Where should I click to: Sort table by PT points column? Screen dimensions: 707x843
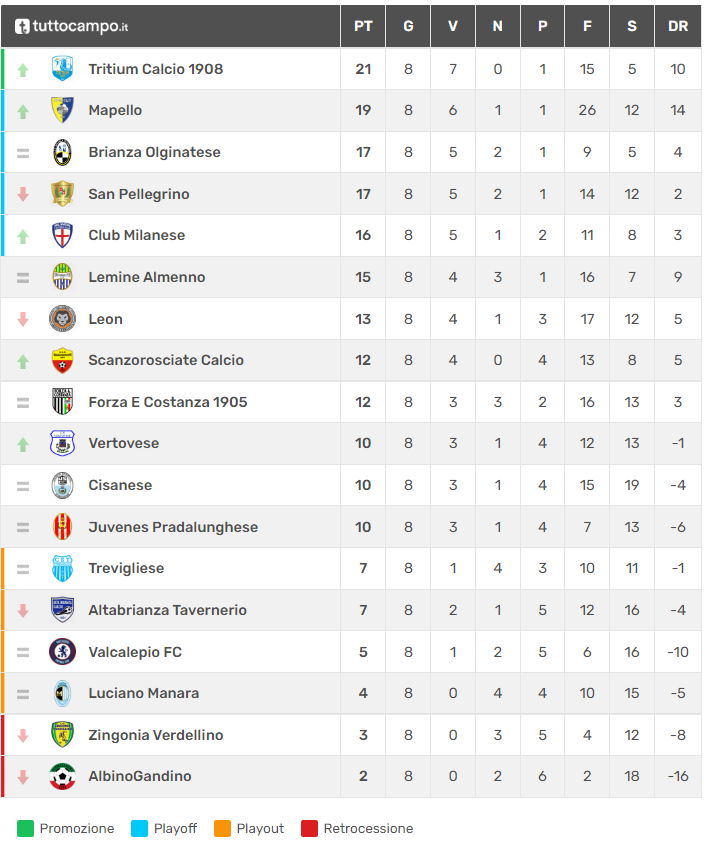[363, 26]
